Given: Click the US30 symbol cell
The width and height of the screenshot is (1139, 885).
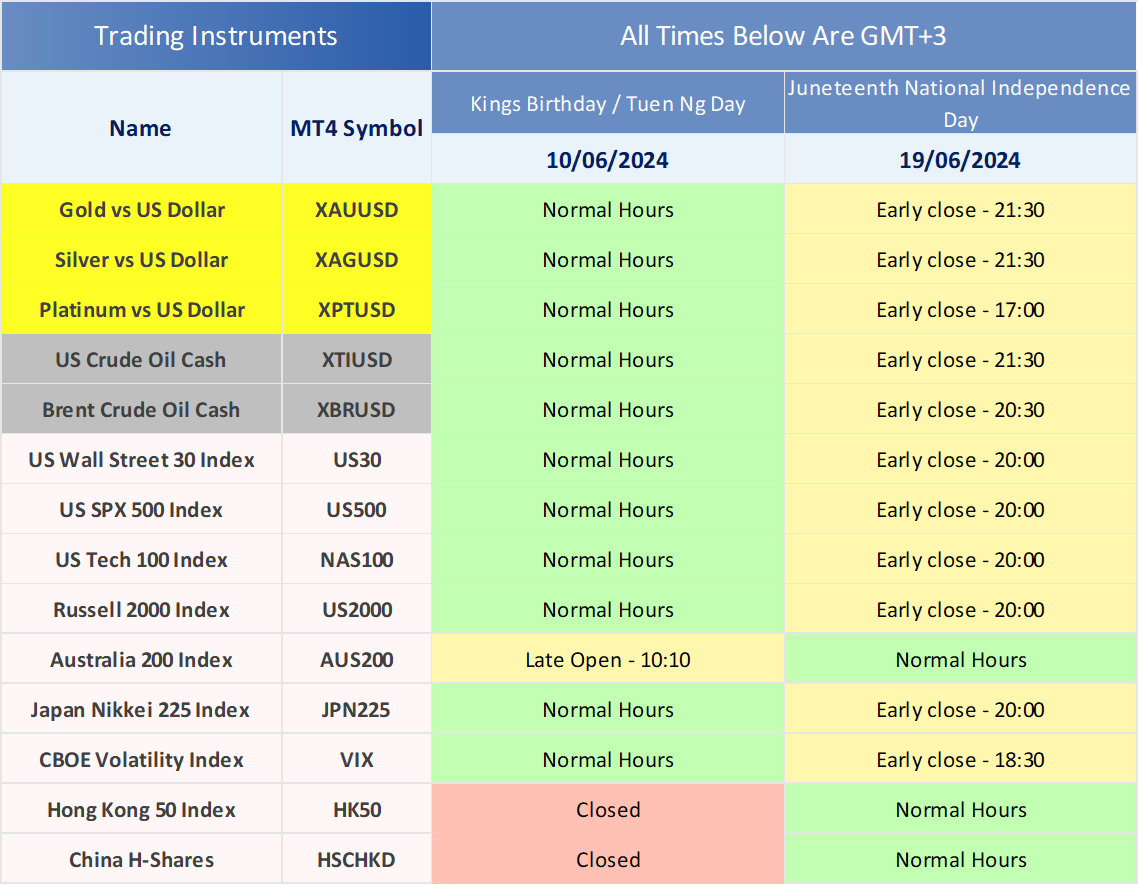Looking at the screenshot, I should 357,460.
